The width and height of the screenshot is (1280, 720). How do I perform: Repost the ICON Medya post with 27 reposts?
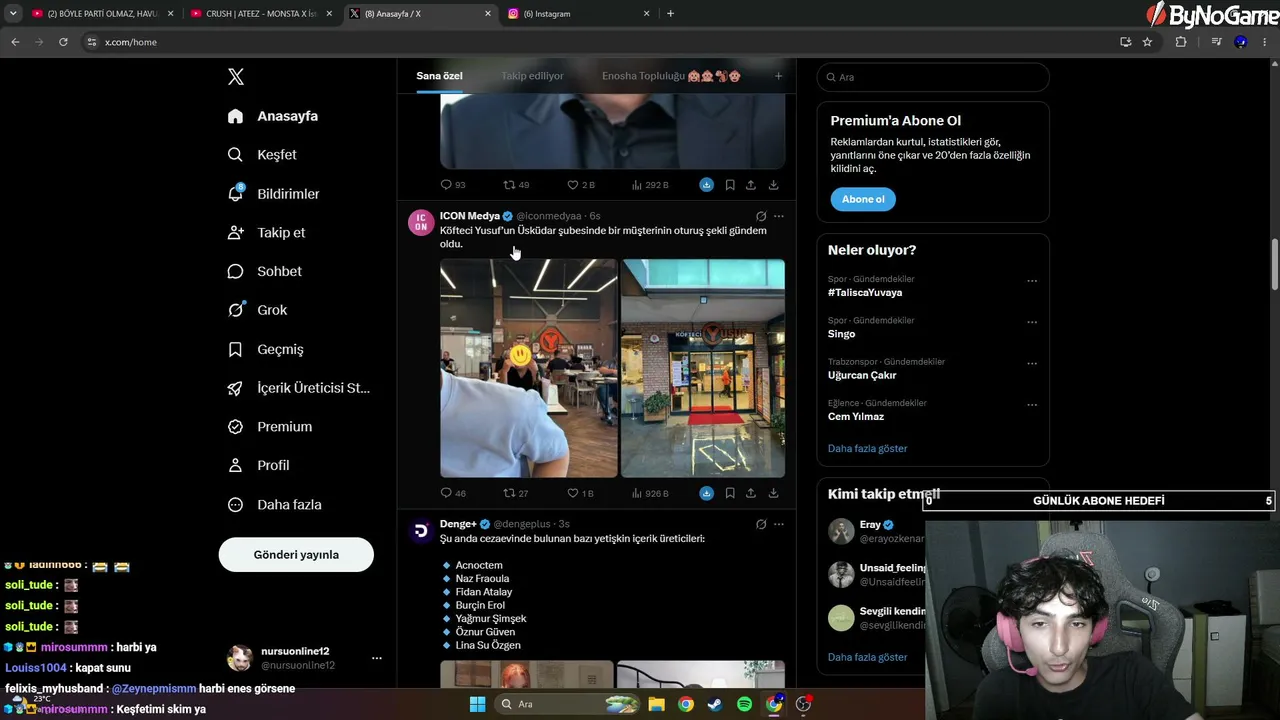pyautogui.click(x=509, y=493)
